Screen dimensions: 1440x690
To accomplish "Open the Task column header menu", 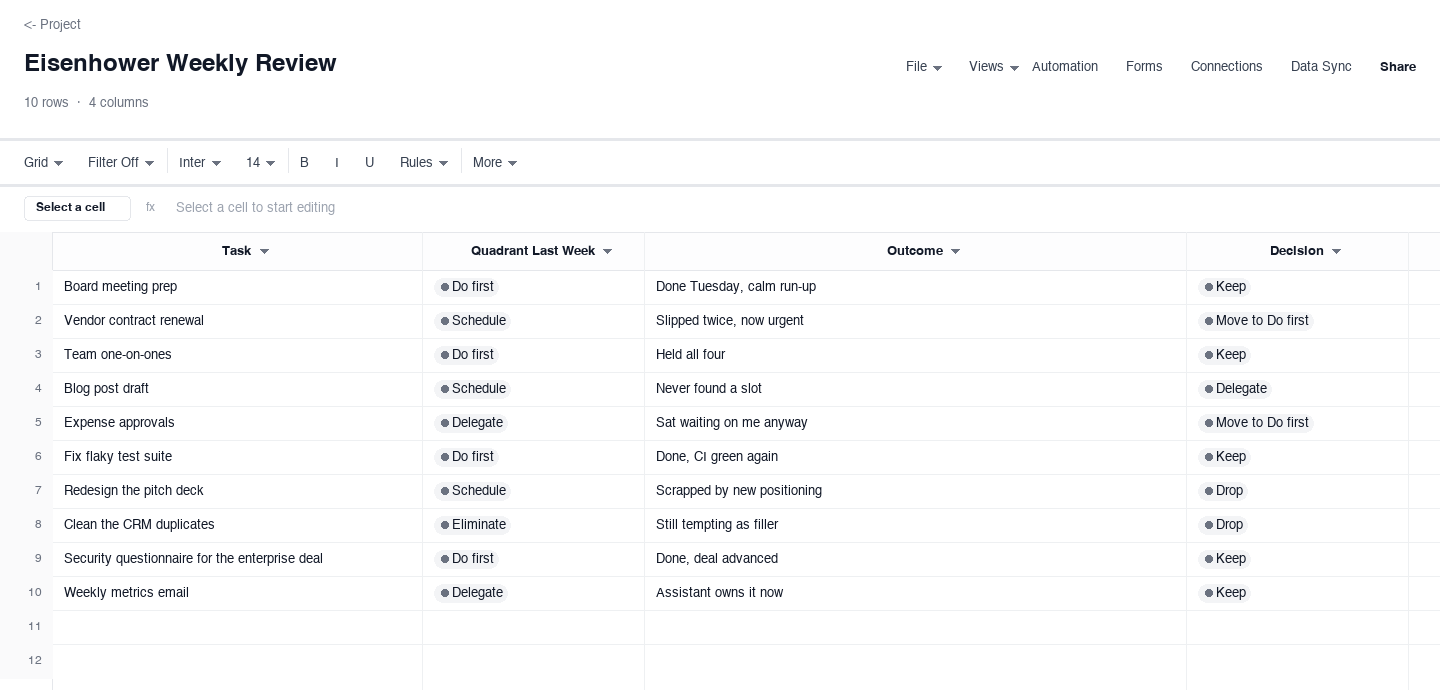I will pos(264,252).
